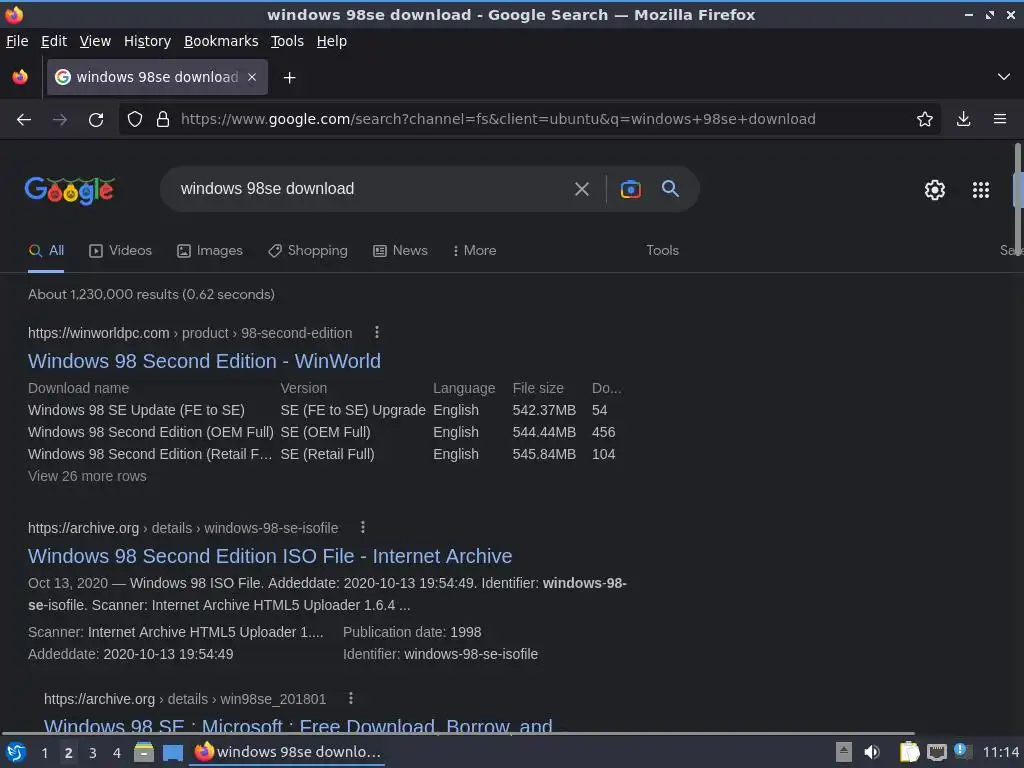Image resolution: width=1024 pixels, height=768 pixels.
Task: Search by image using camera icon
Action: 630,189
